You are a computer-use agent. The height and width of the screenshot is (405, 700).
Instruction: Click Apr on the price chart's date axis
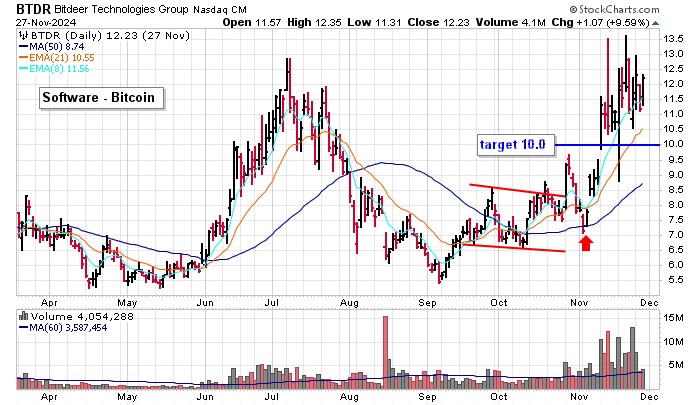[x=49, y=303]
